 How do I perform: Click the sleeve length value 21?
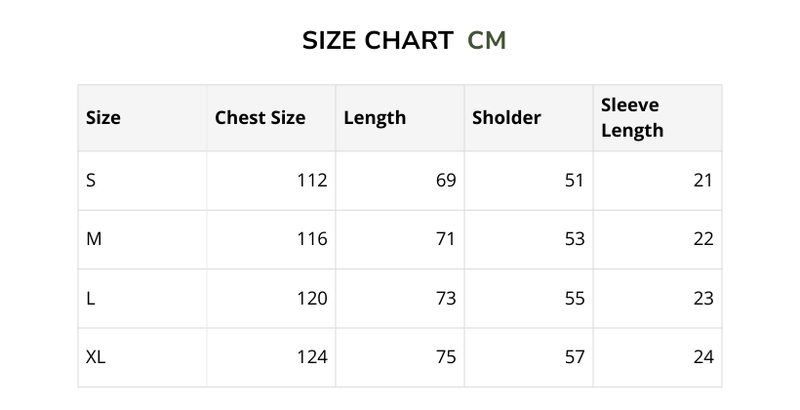(703, 181)
